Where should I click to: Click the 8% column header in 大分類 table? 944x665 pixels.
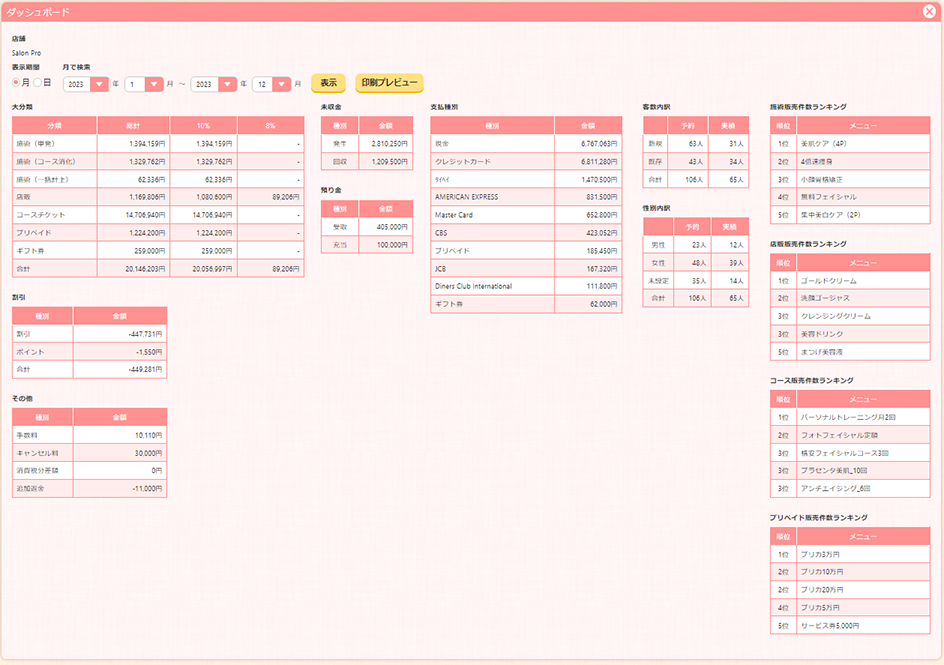click(271, 126)
